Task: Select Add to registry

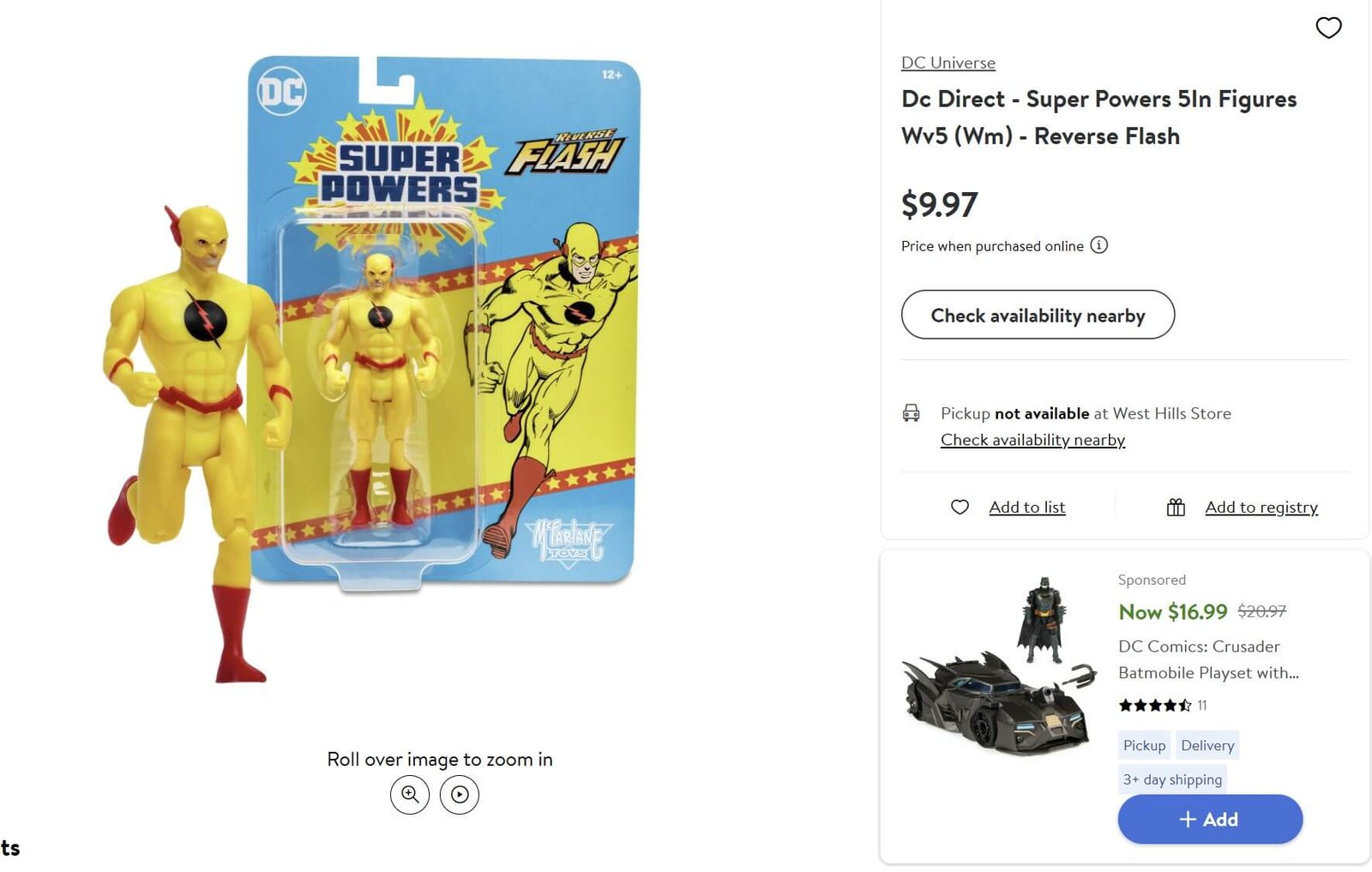Action: 1261,507
